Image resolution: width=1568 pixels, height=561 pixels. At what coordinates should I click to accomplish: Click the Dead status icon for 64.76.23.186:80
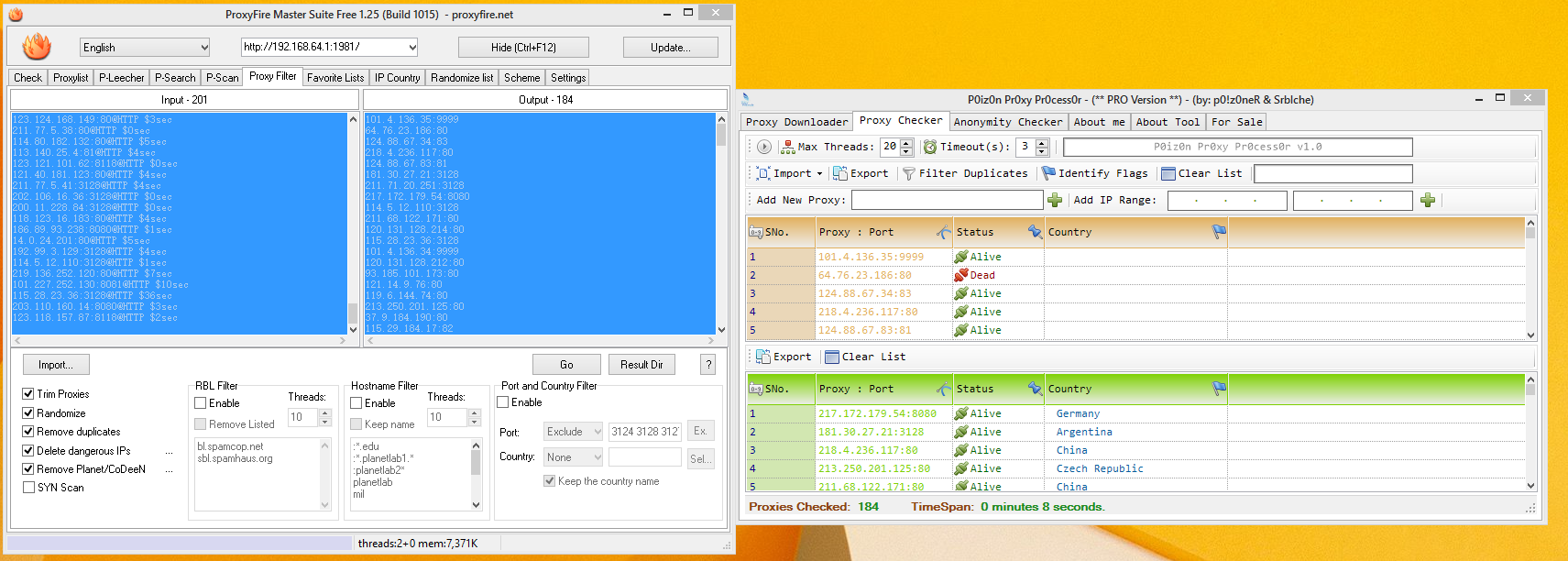961,275
